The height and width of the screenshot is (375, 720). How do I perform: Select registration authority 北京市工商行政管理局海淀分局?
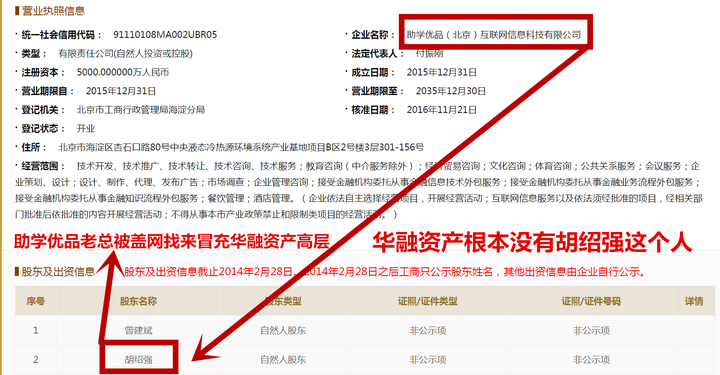[141, 110]
